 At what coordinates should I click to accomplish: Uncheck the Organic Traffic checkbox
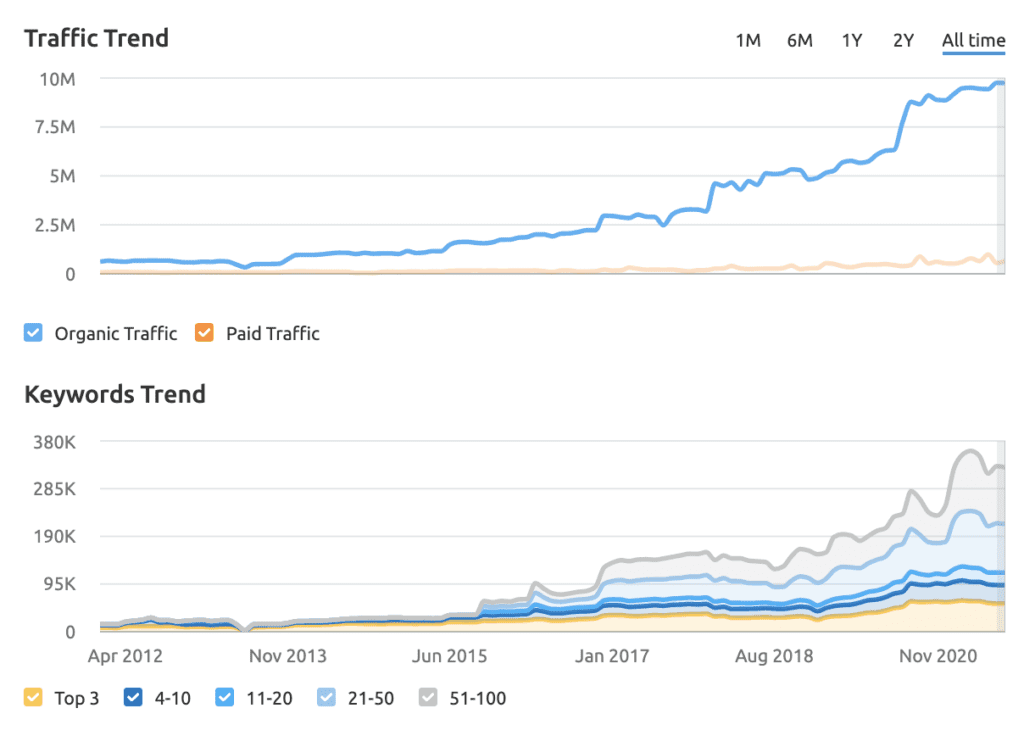[33, 332]
